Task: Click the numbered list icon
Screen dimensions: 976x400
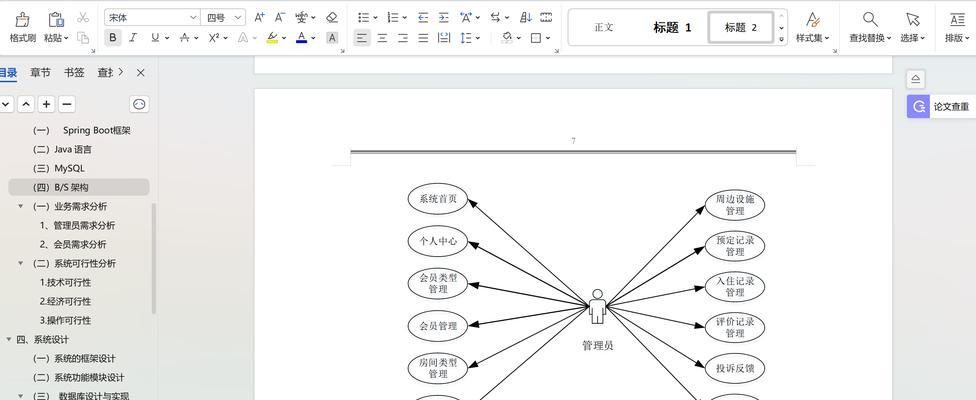Action: pos(393,17)
